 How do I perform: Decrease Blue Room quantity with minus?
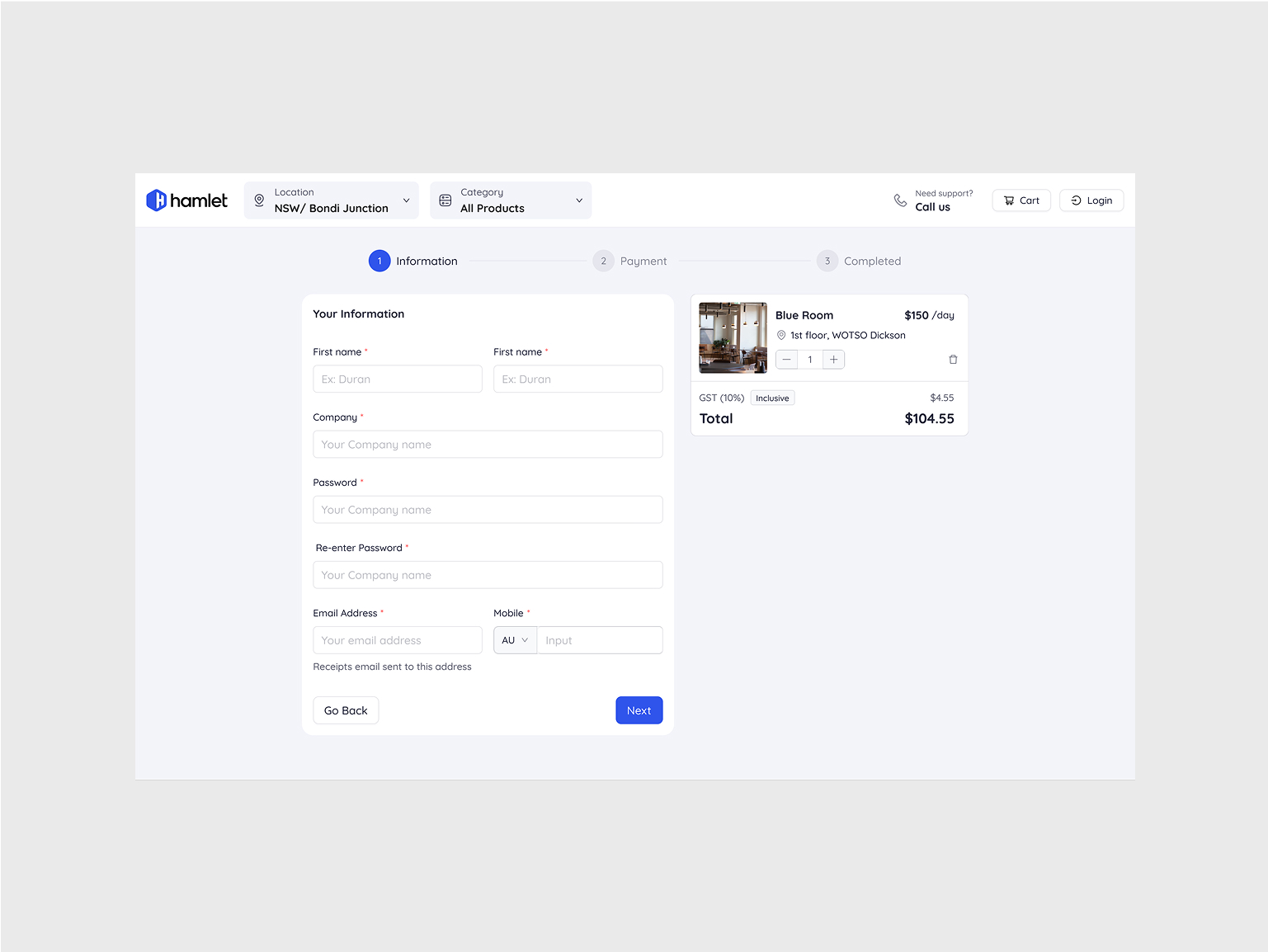coord(787,360)
